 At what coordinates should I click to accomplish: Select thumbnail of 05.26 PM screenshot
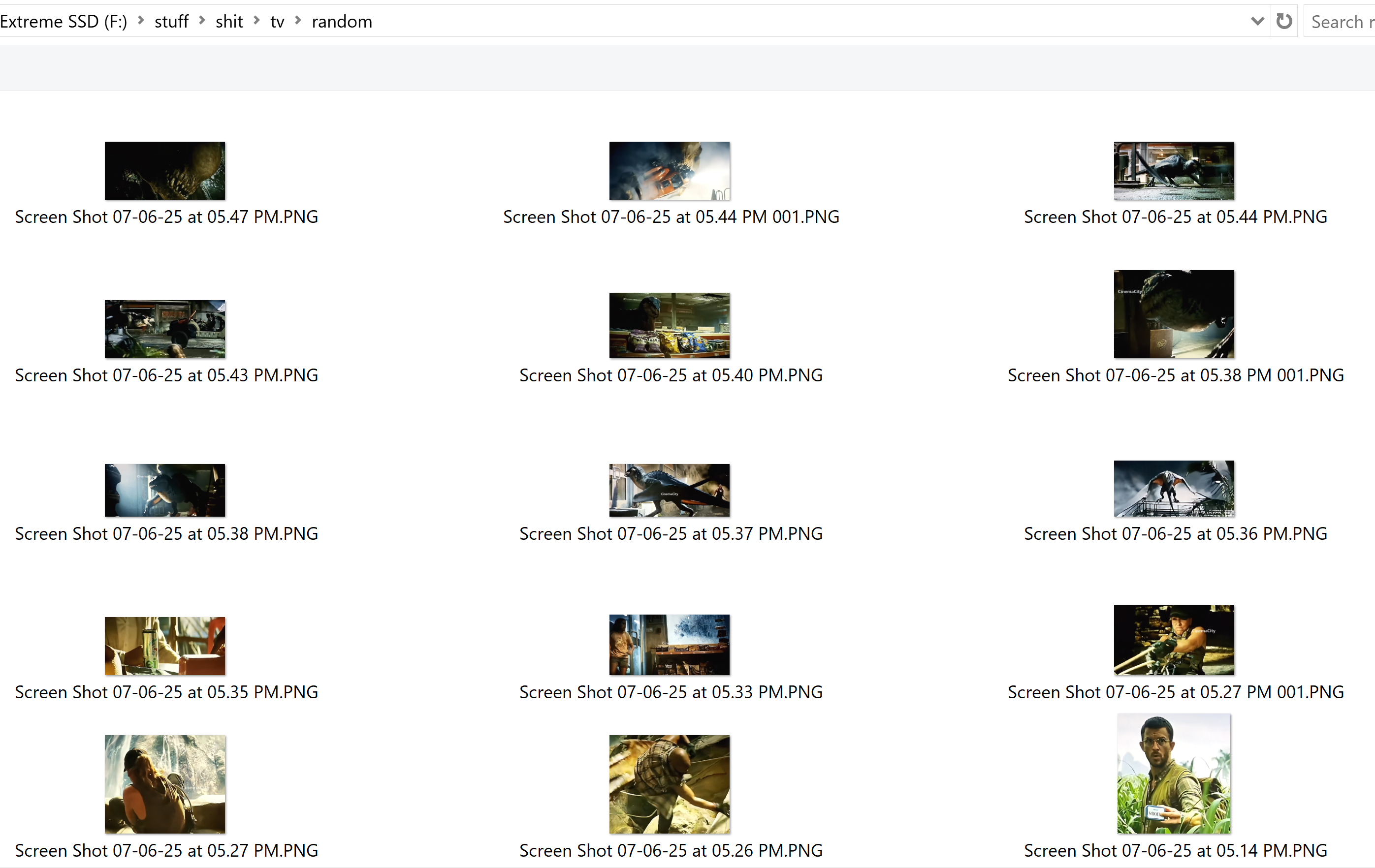coord(669,784)
